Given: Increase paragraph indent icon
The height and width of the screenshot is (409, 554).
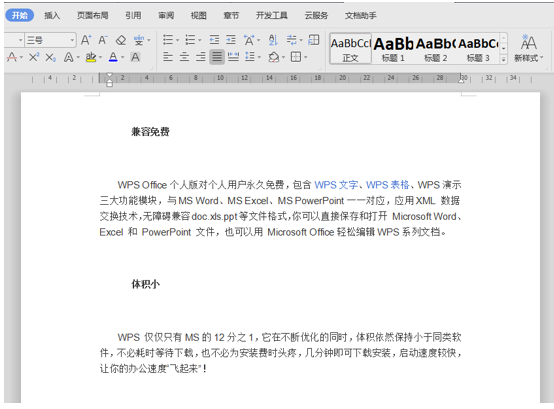Looking at the screenshot, I should 231,40.
